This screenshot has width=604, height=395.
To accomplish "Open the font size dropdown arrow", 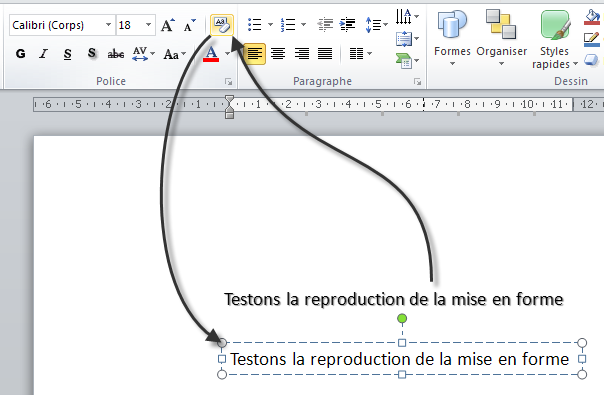I will pyautogui.click(x=149, y=25).
